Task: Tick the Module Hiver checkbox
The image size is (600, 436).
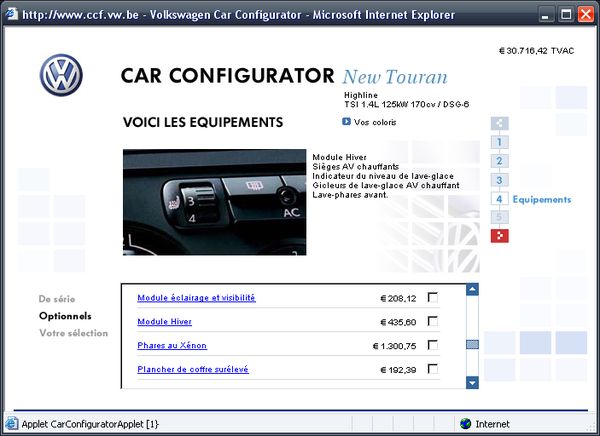Action: [433, 321]
